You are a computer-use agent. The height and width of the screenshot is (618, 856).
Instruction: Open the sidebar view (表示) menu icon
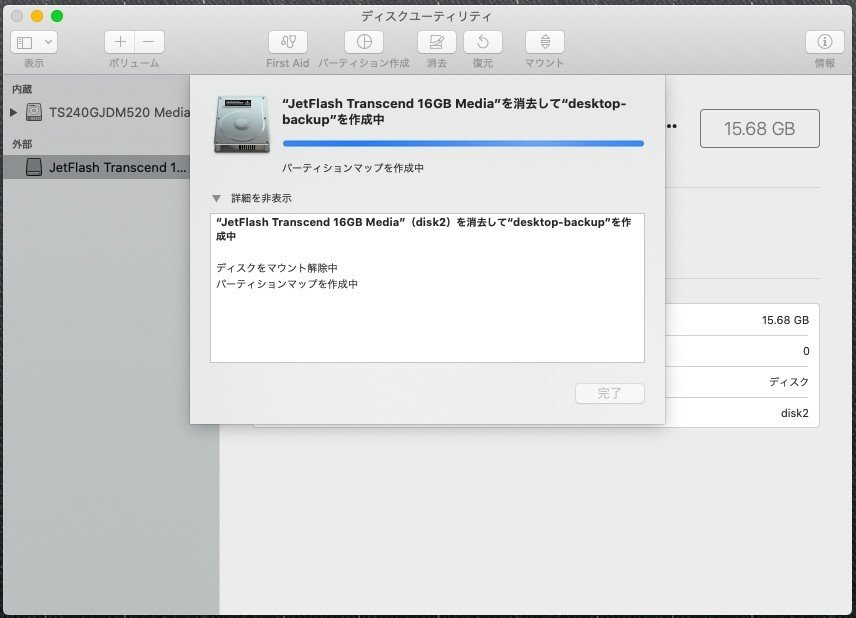(25, 42)
